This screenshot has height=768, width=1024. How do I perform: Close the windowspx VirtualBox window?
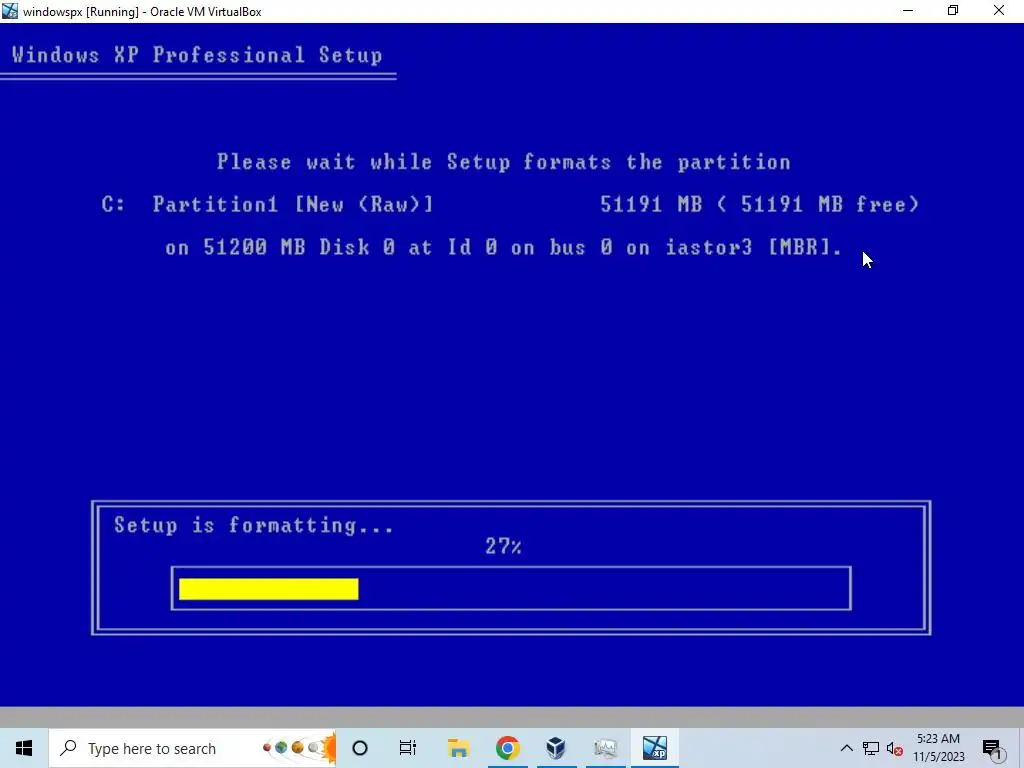pos(999,11)
